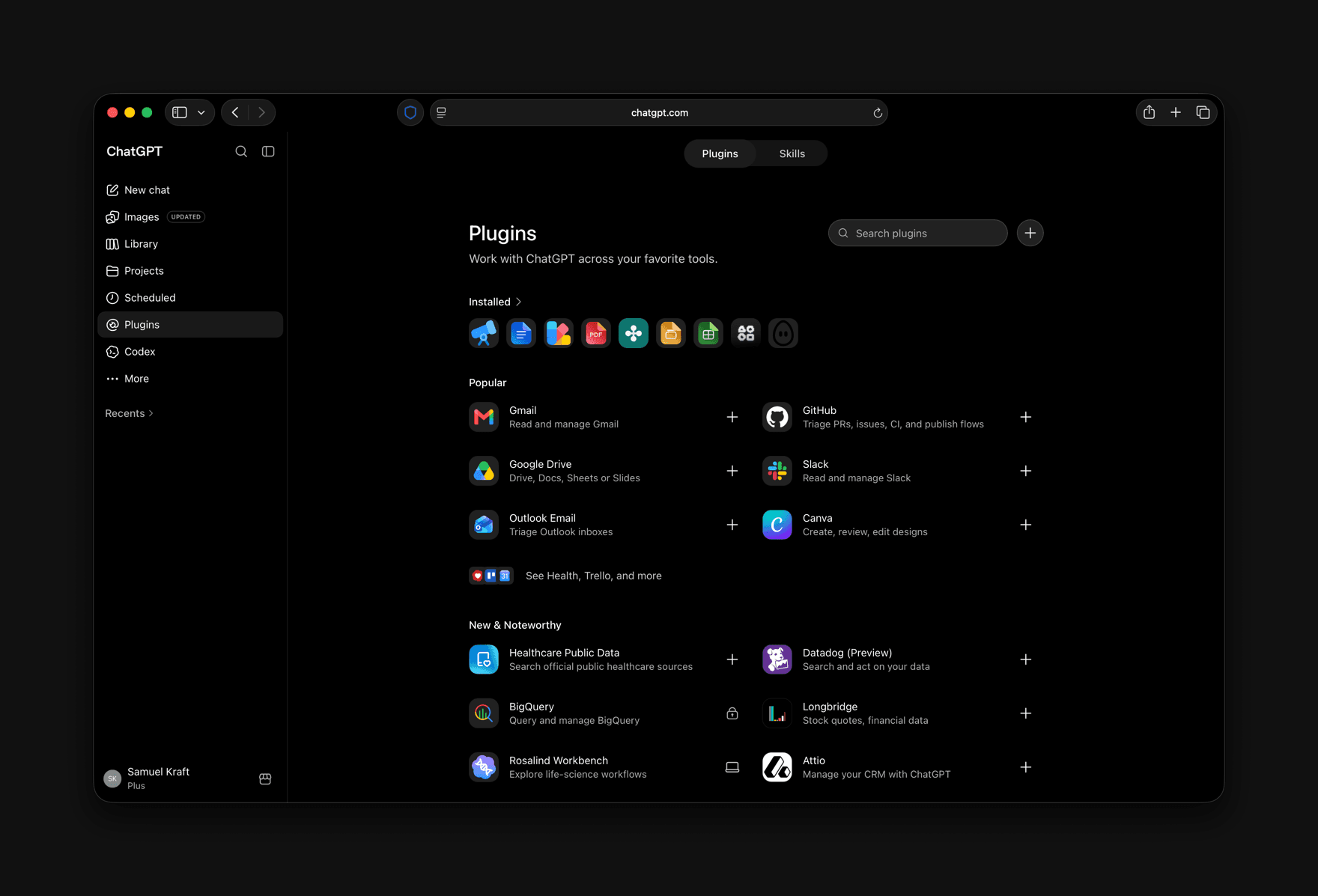Open Codex in the sidebar
The image size is (1318, 896).
[x=190, y=352]
